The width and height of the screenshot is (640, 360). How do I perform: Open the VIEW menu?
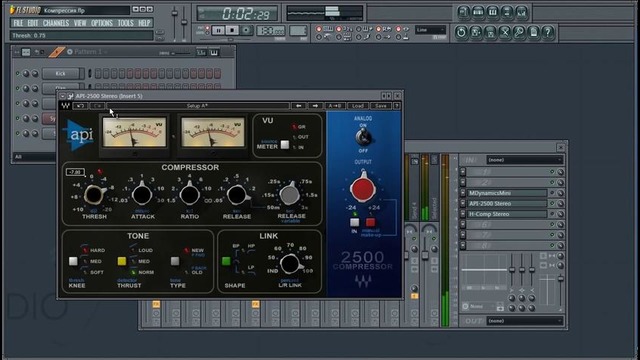(80, 23)
